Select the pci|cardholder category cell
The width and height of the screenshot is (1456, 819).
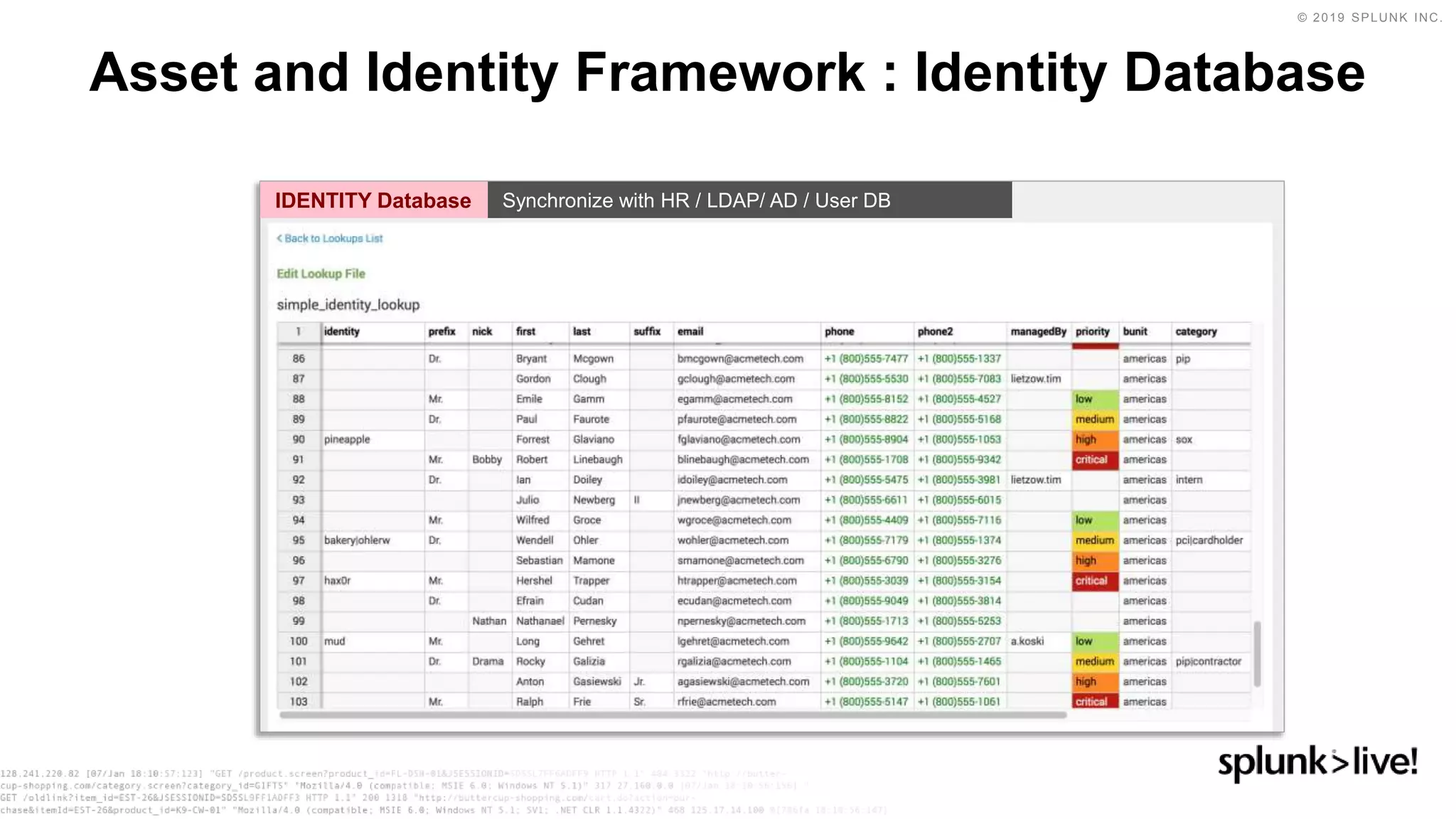[x=1211, y=540]
